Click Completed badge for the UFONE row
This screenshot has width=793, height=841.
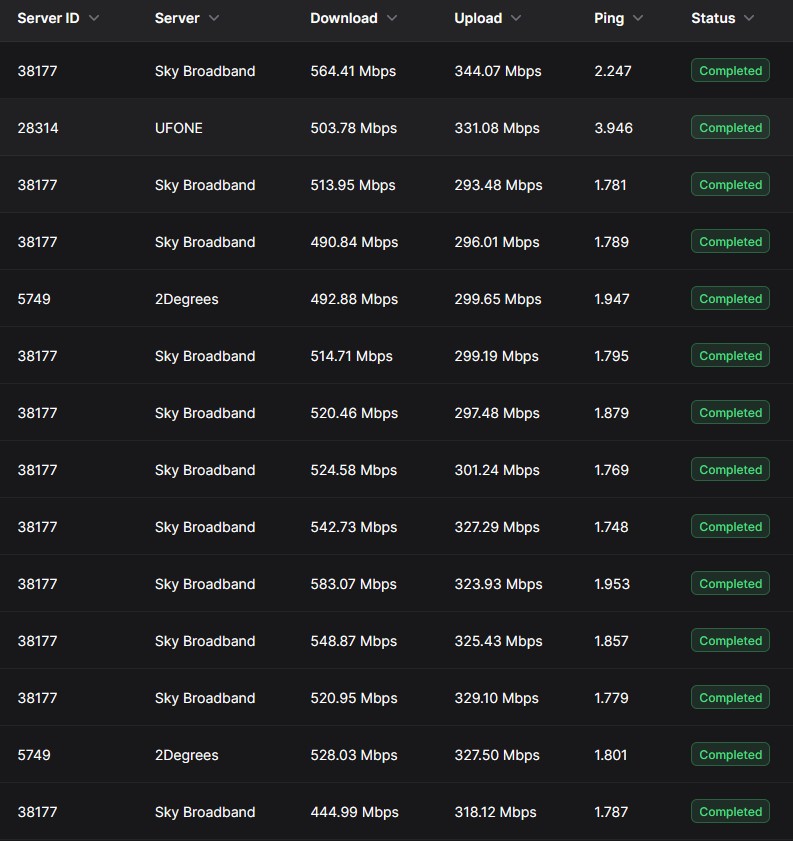[x=730, y=128]
